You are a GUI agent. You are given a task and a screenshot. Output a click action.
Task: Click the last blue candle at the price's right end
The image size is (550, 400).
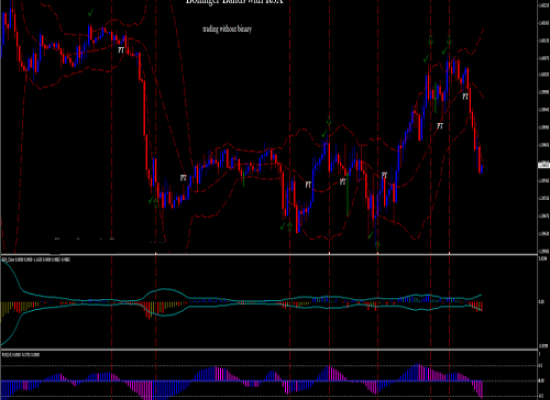coord(482,169)
